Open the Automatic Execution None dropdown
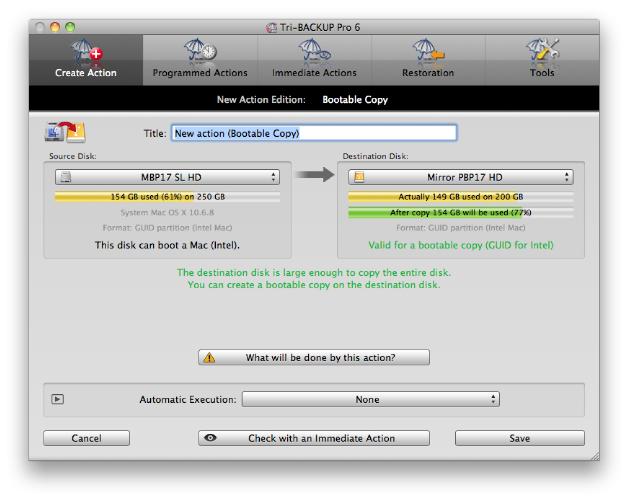Image resolution: width=628 pixels, height=500 pixels. point(370,399)
